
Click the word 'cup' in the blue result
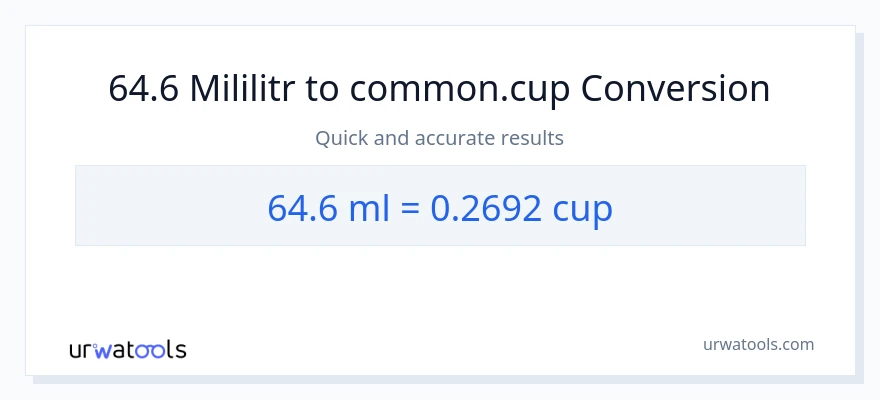[583, 207]
